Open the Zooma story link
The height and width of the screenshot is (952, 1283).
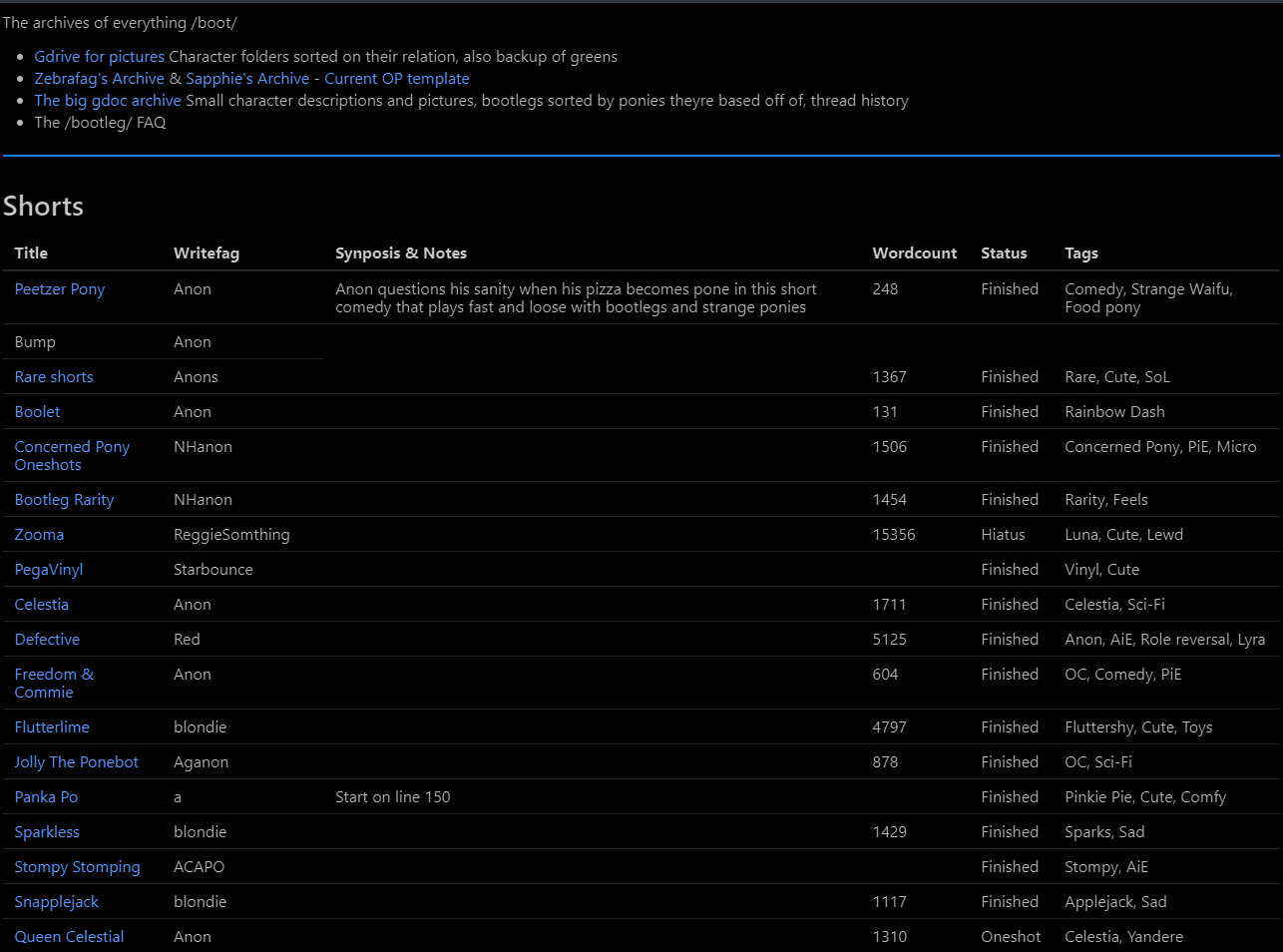pos(40,535)
